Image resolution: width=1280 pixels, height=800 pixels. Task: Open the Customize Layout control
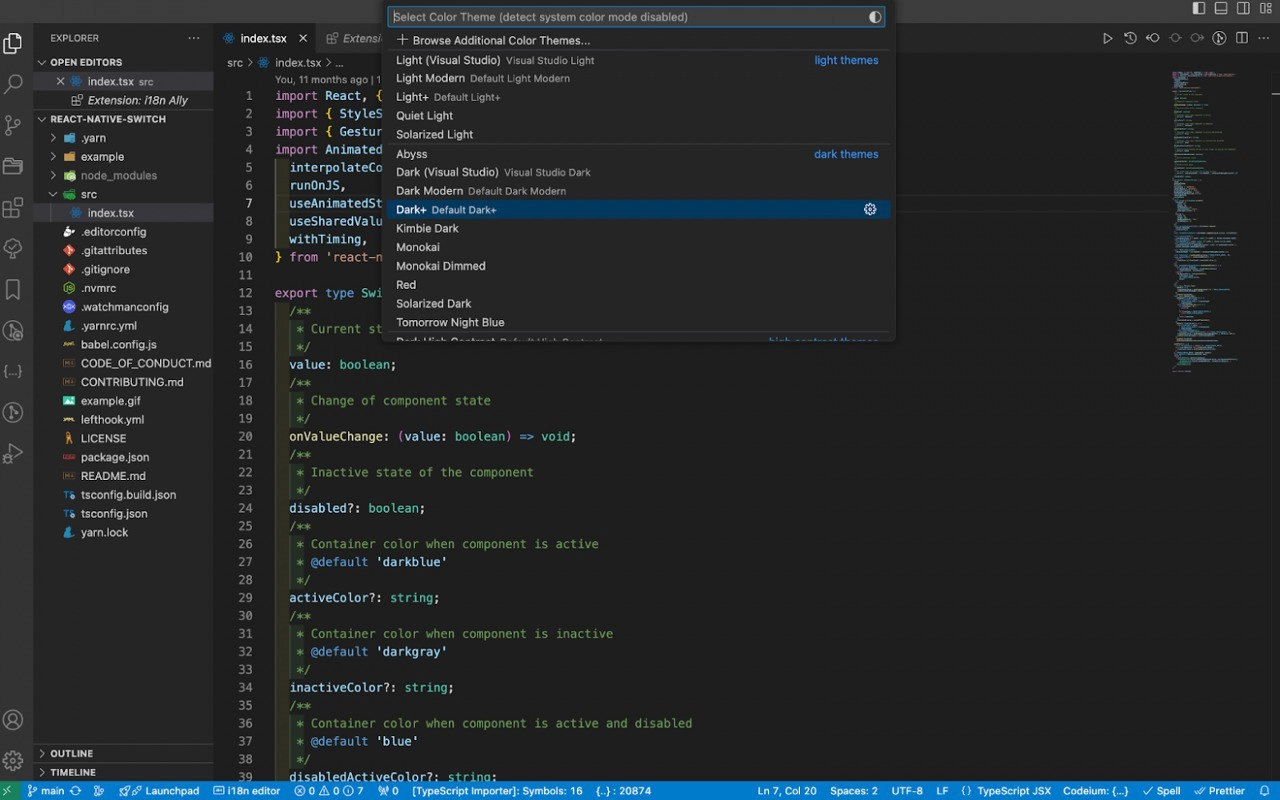tap(1265, 8)
